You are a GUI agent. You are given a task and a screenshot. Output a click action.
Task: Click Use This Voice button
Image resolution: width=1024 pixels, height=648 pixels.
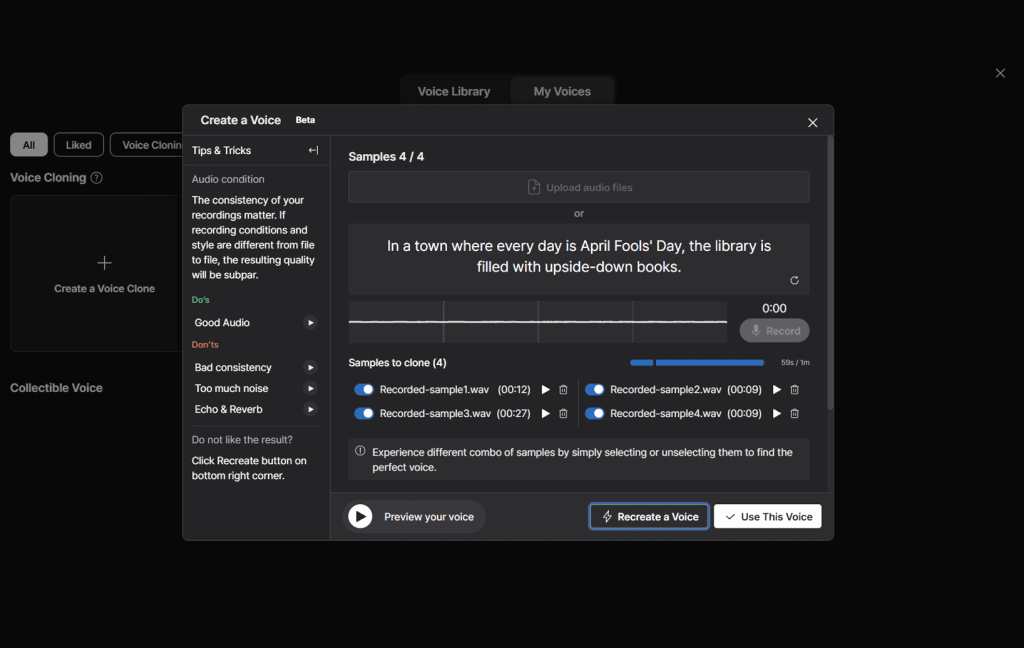click(x=767, y=517)
